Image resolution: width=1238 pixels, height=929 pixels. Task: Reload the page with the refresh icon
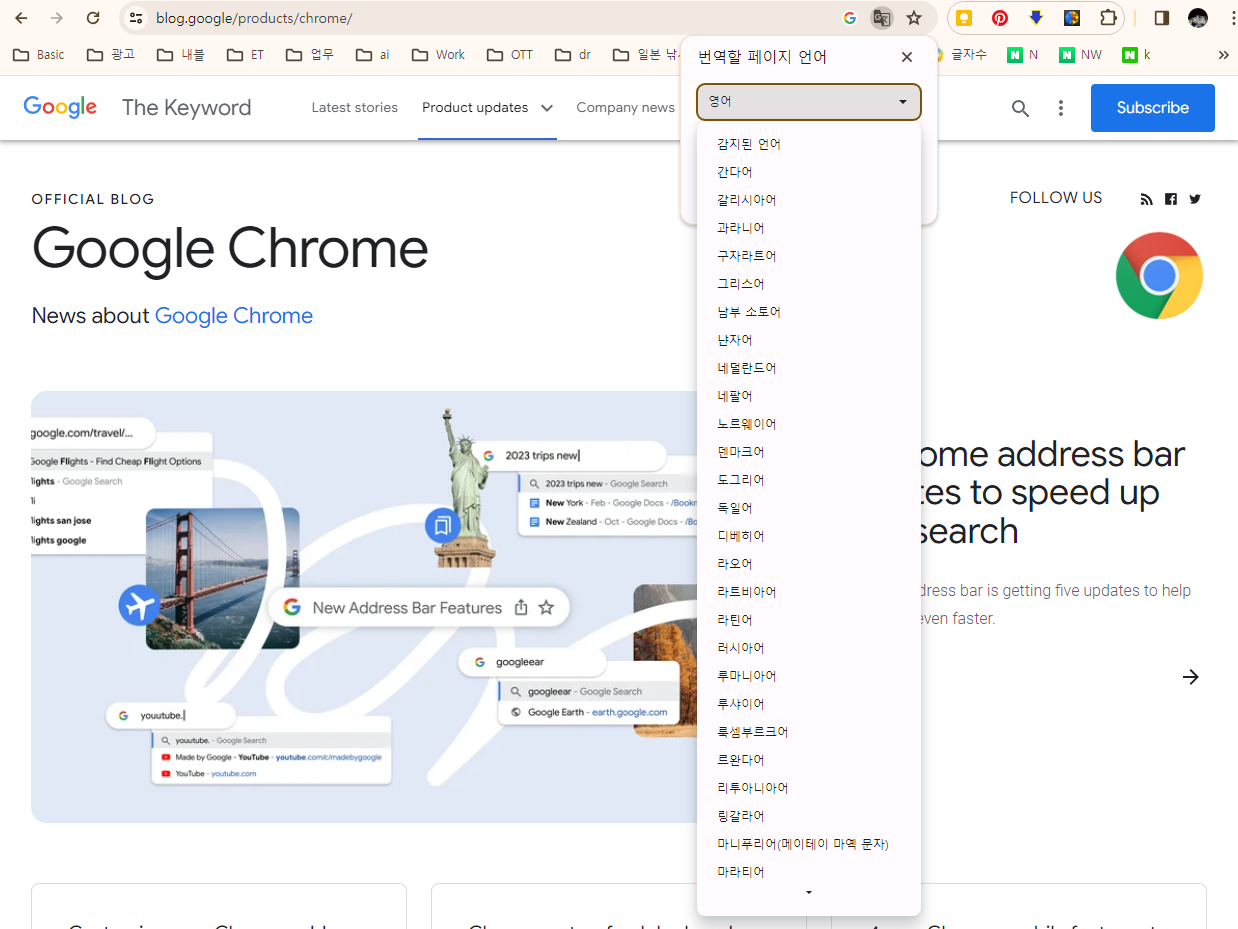[93, 18]
